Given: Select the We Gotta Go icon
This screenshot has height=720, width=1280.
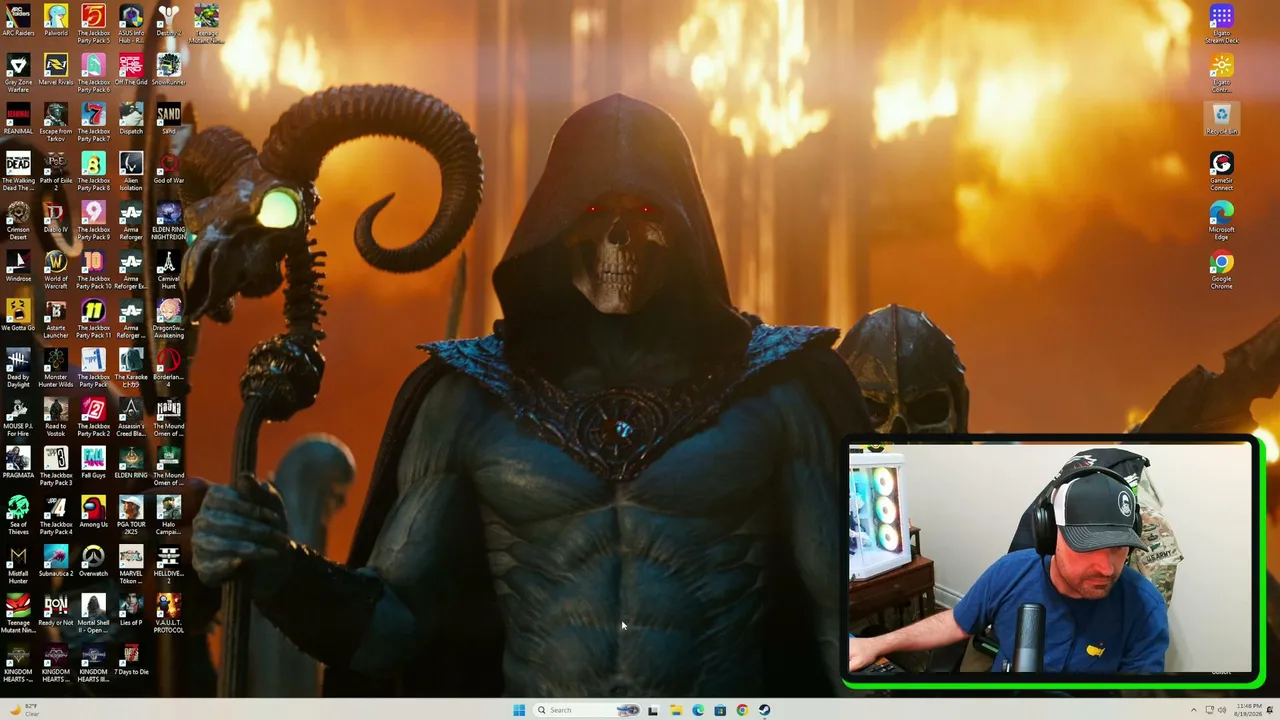Looking at the screenshot, I should [18, 314].
